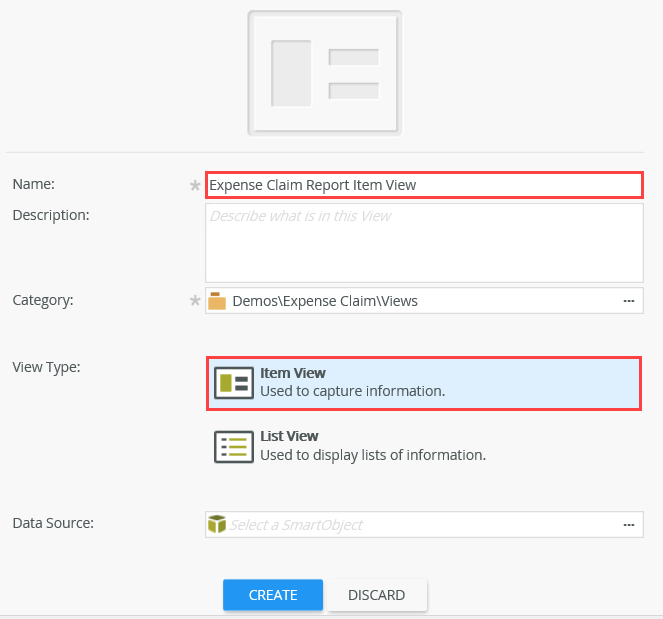Click the SmartObject cube icon in Data Source
This screenshot has width=663, height=619.
(x=217, y=524)
